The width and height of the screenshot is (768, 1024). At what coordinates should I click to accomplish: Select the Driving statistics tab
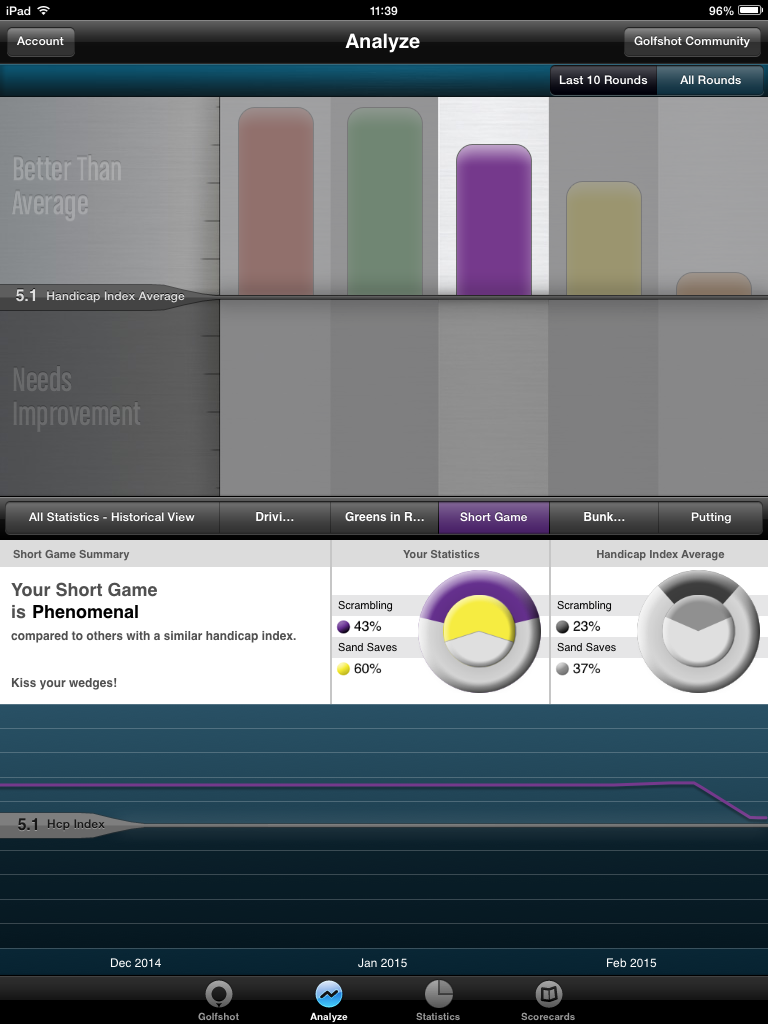(x=275, y=517)
